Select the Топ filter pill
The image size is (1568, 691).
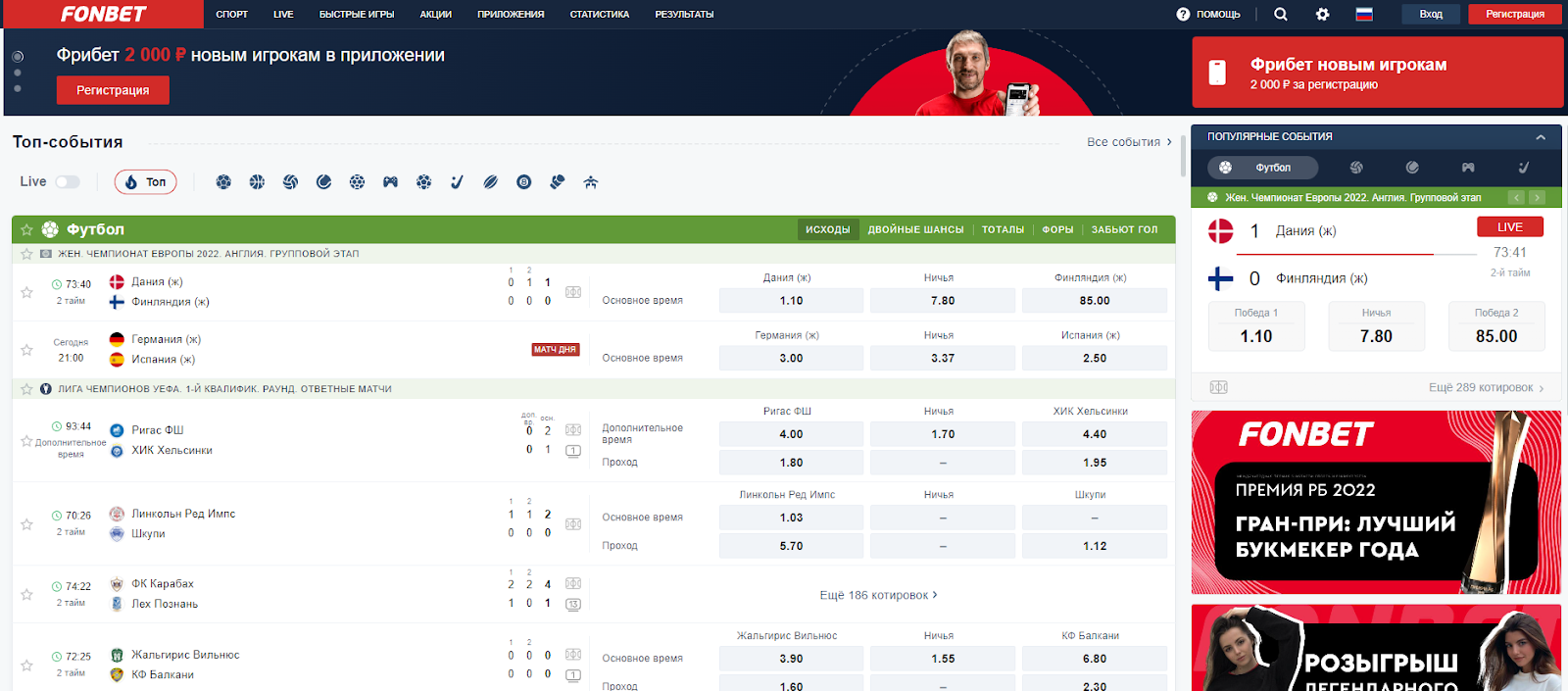pos(146,182)
